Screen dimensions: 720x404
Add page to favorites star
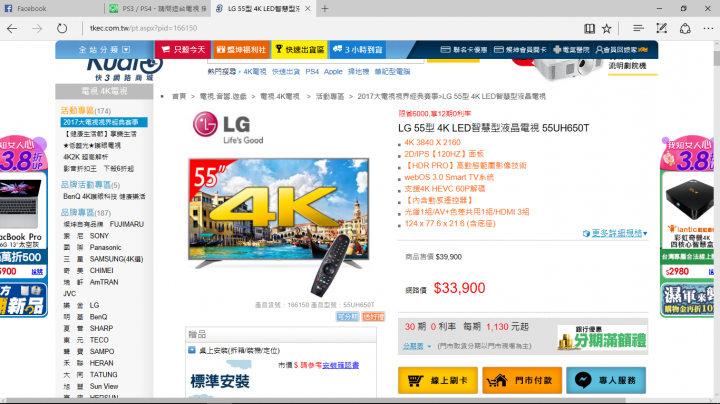tap(607, 28)
